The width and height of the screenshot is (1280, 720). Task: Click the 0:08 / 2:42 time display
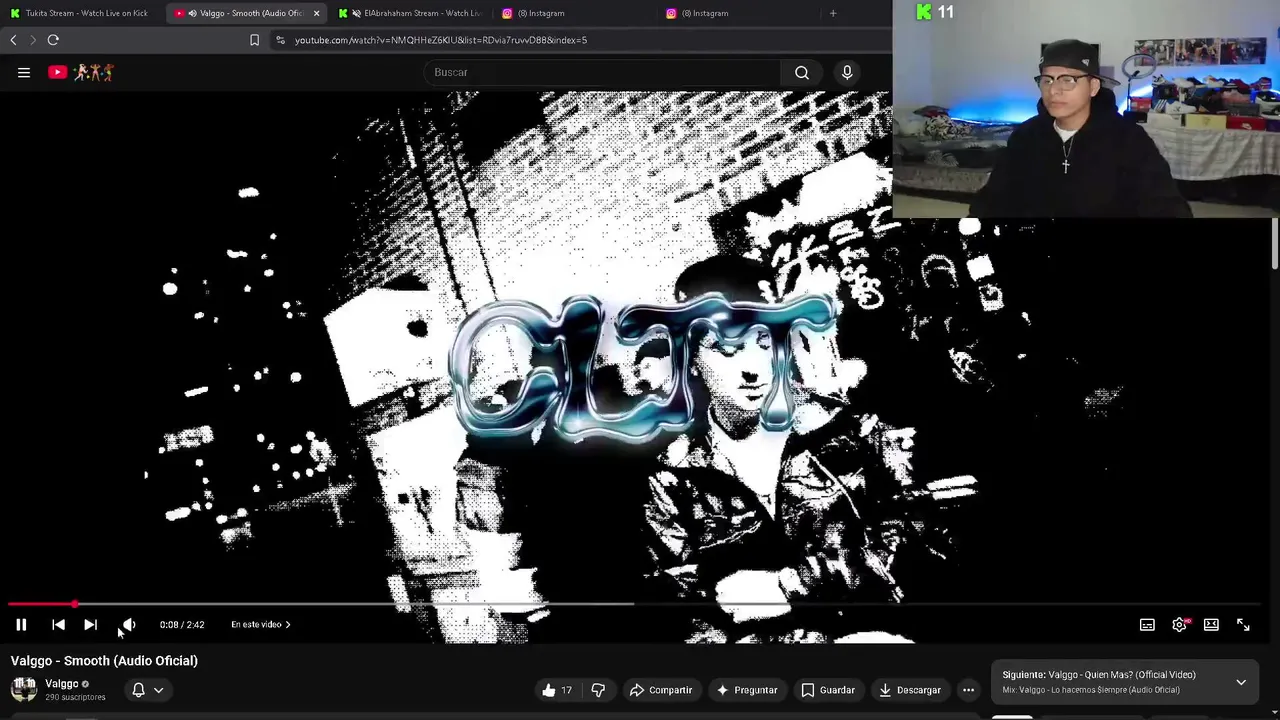[x=182, y=625]
